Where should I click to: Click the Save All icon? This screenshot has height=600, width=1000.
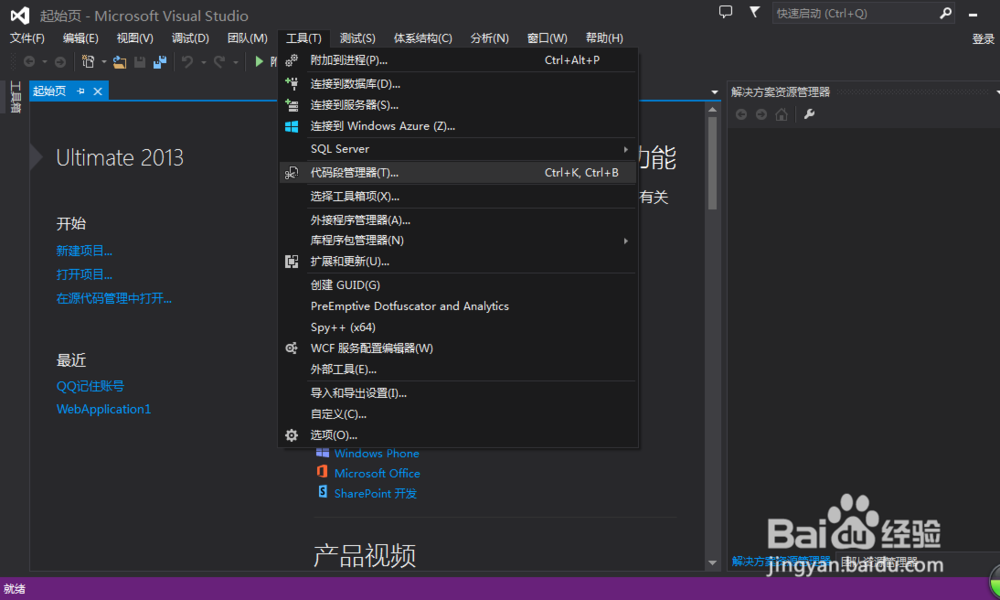[x=159, y=62]
